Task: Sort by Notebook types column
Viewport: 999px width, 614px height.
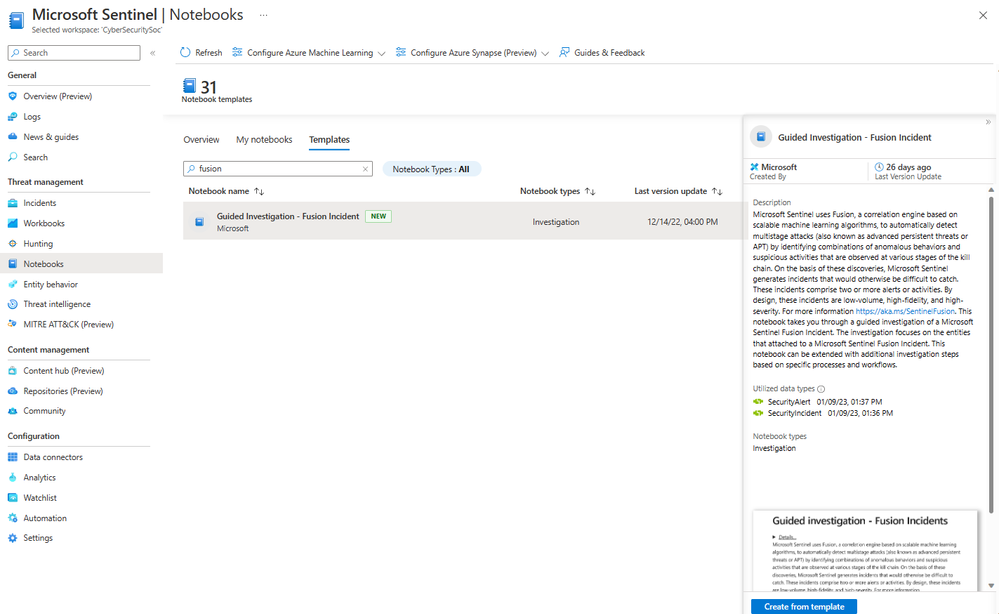Action: [557, 191]
